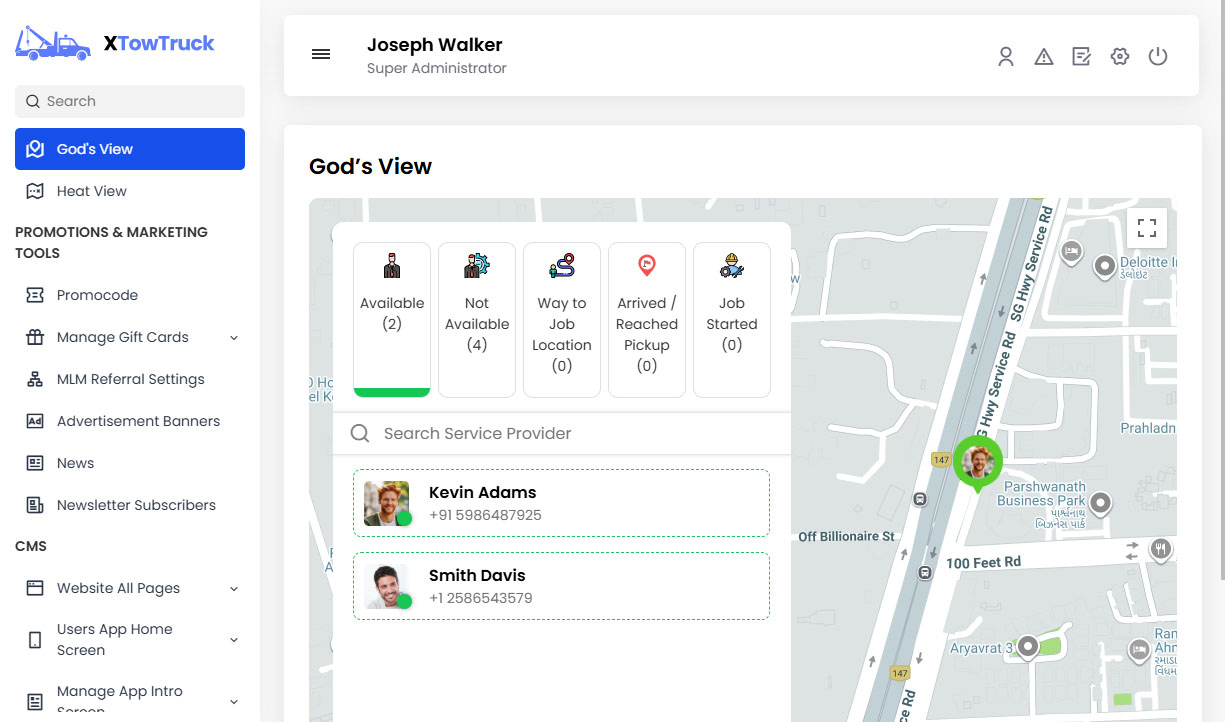Click the driver's green map marker
This screenshot has height=722, width=1225.
977,463
